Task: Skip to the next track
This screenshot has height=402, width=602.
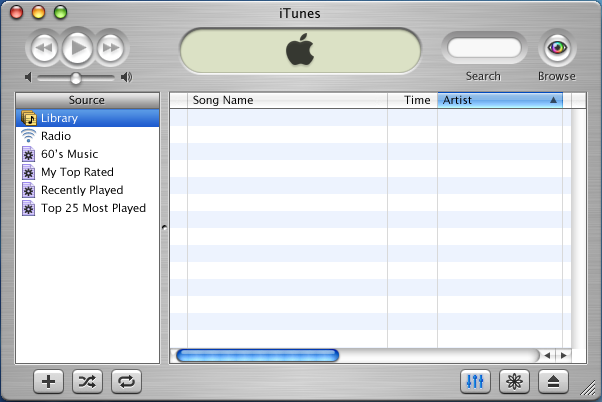Action: [x=110, y=47]
